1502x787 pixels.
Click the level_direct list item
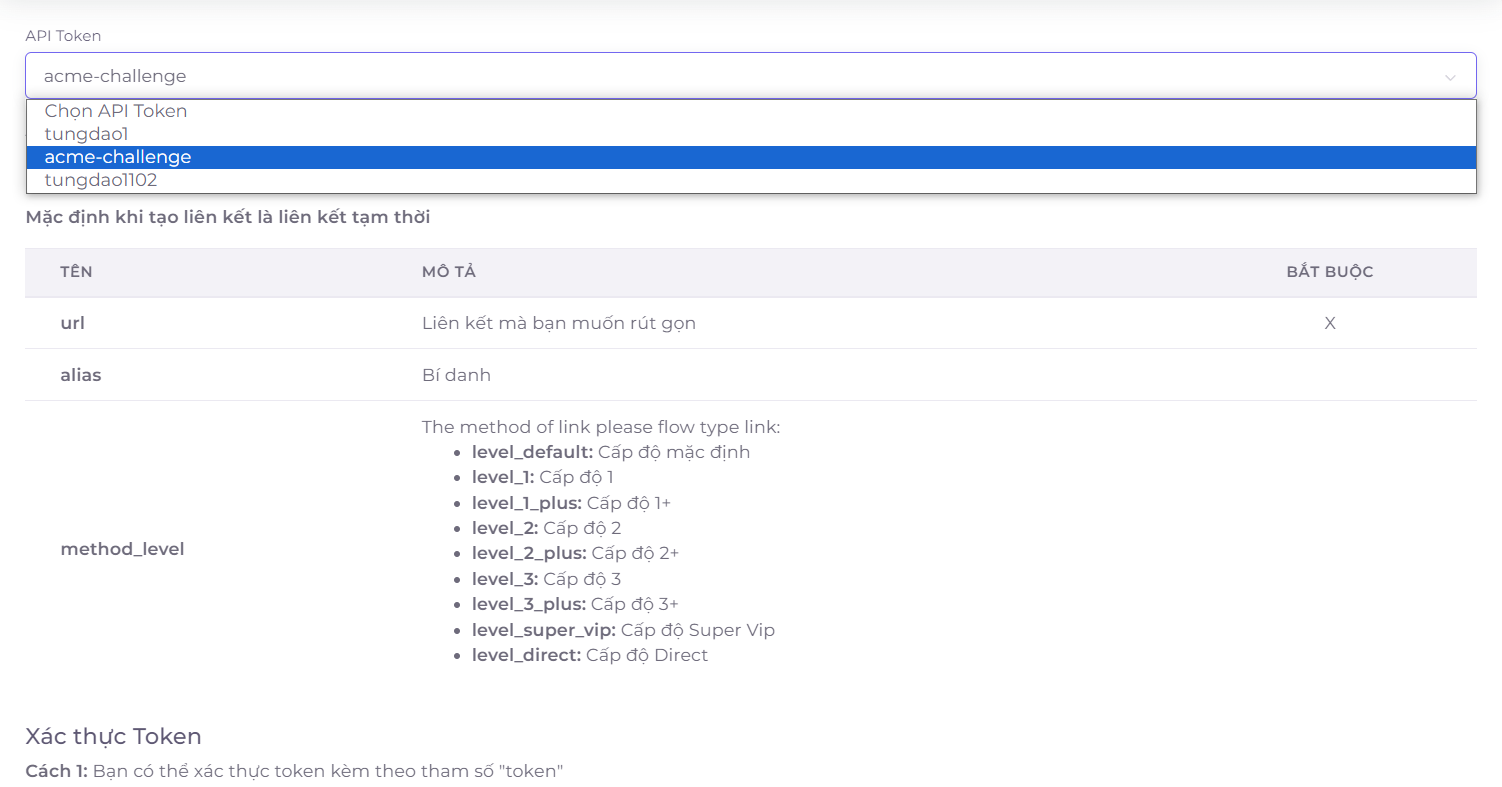click(x=589, y=655)
